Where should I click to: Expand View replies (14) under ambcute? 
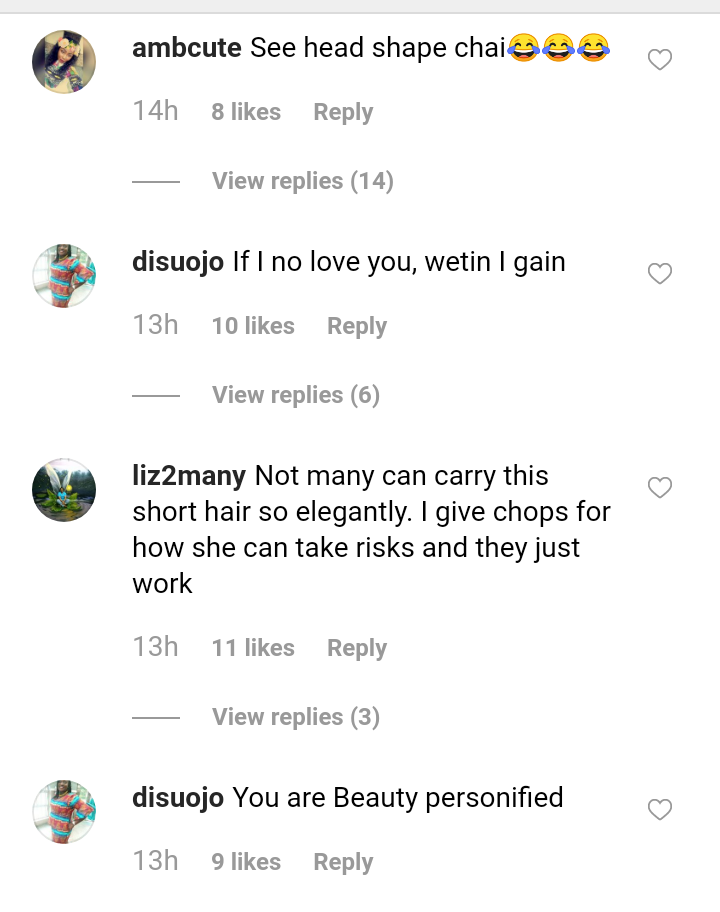coord(302,181)
